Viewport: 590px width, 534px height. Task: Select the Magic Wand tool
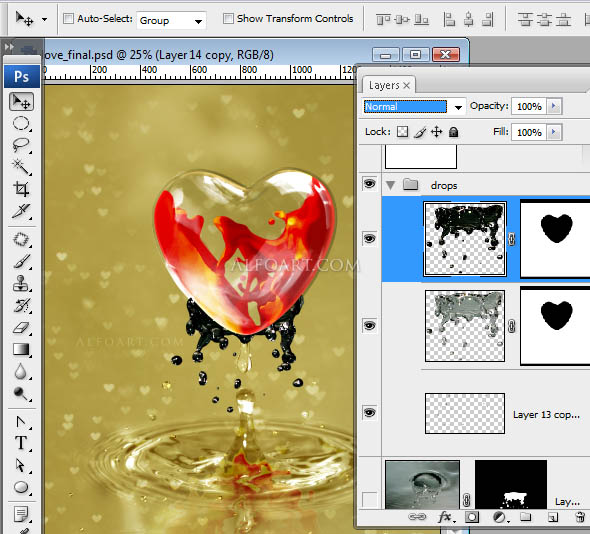(21, 167)
